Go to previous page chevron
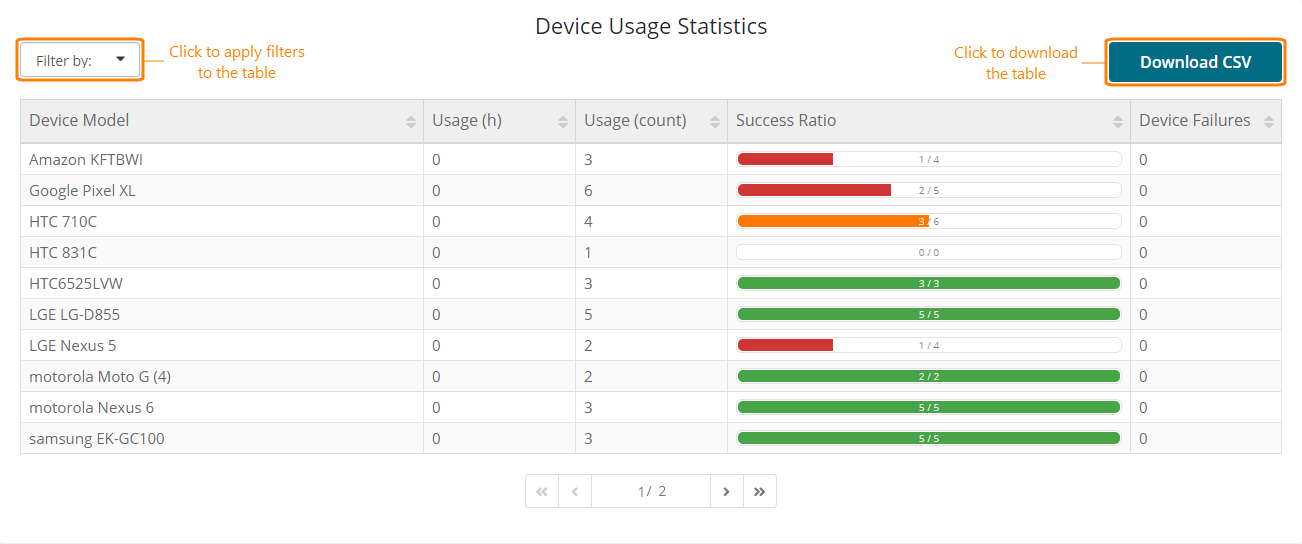This screenshot has height=544, width=1302. click(575, 491)
